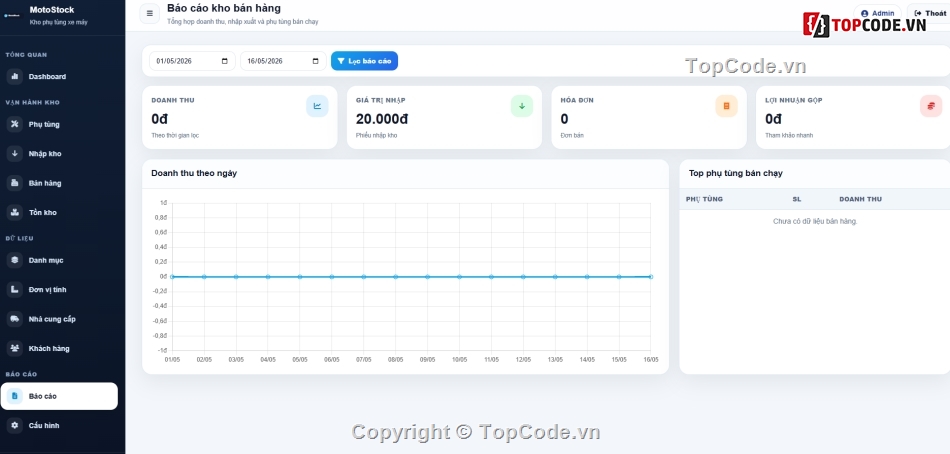The width and height of the screenshot is (950, 454).
Task: Click the green arrow icon on Giá trị nhập card
Action: 522,106
